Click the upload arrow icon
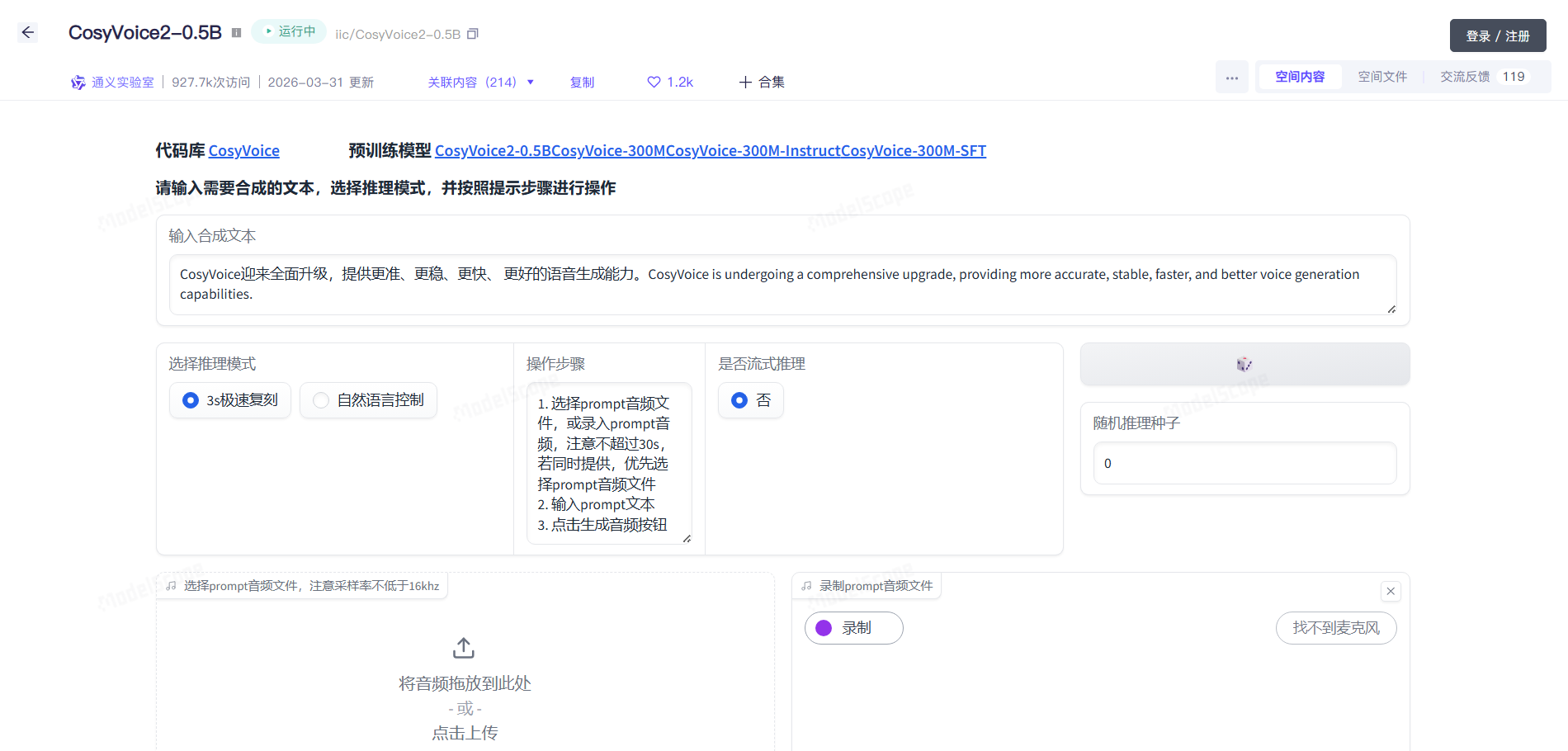Screen dimensions: 1568x751 [464, 648]
